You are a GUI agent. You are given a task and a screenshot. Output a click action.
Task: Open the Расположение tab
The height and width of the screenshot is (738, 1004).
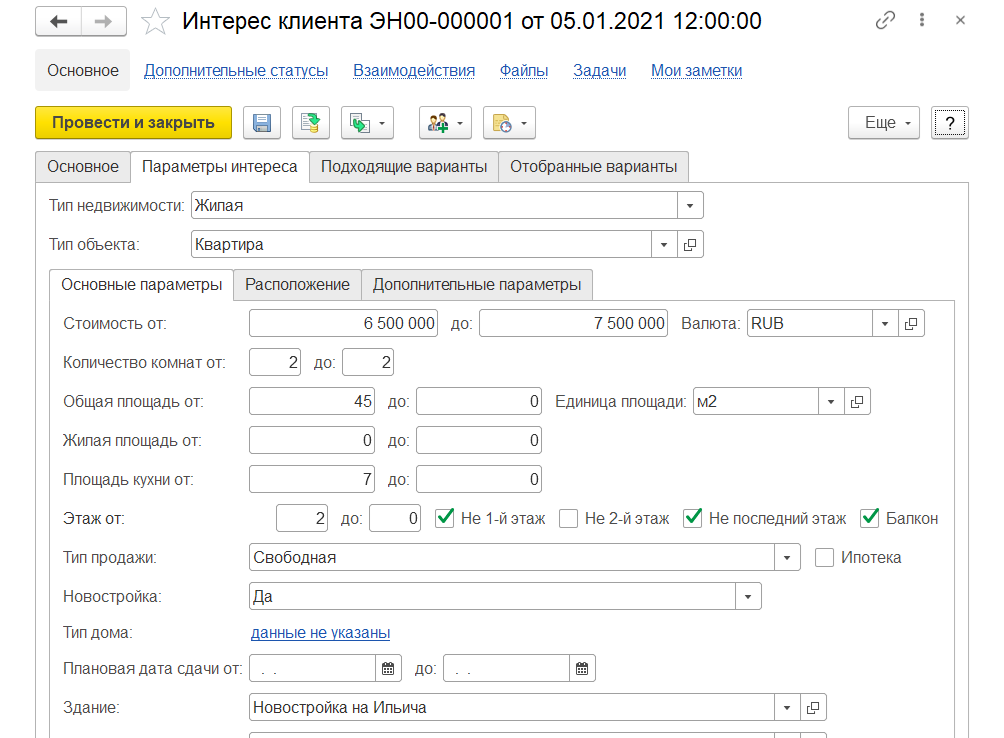[x=297, y=285]
